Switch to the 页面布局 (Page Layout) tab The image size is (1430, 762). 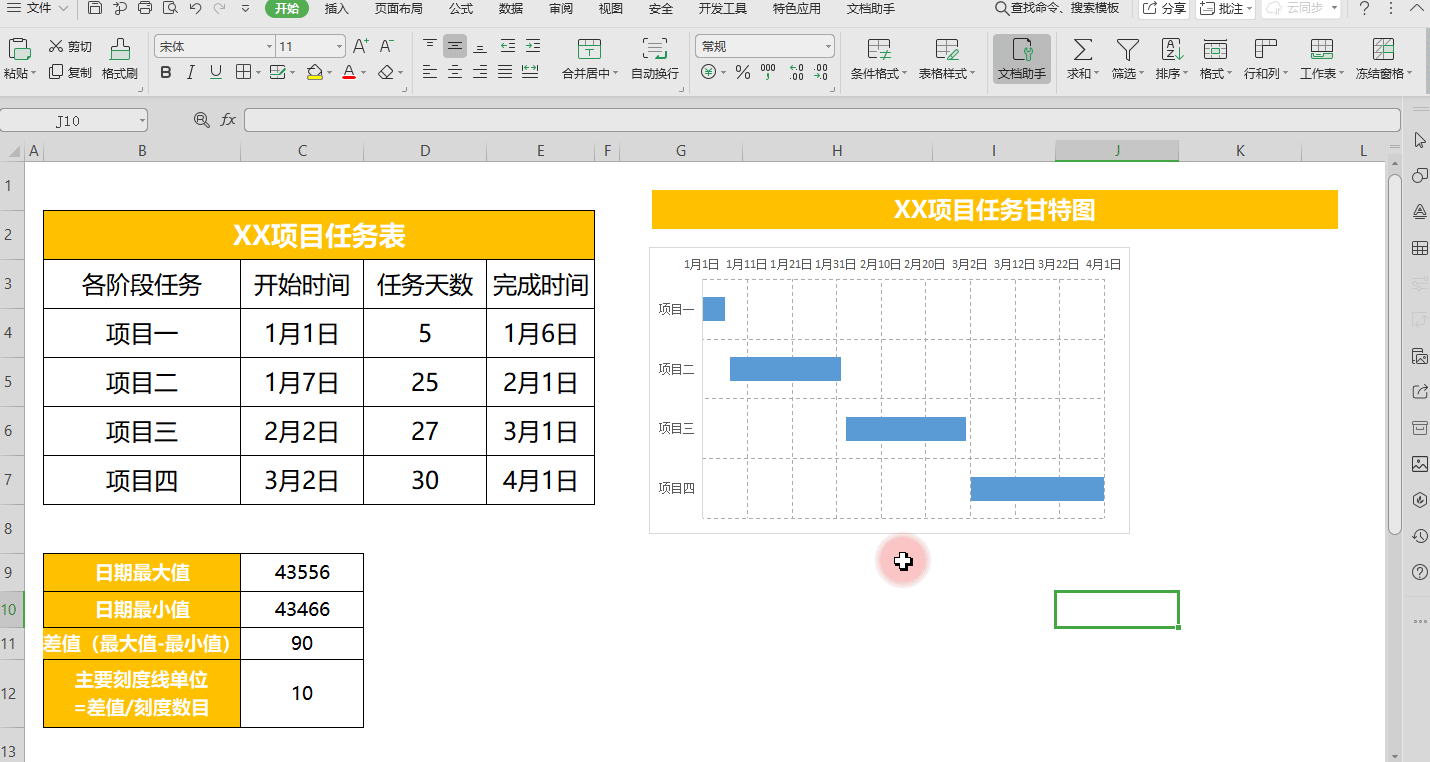coord(399,9)
